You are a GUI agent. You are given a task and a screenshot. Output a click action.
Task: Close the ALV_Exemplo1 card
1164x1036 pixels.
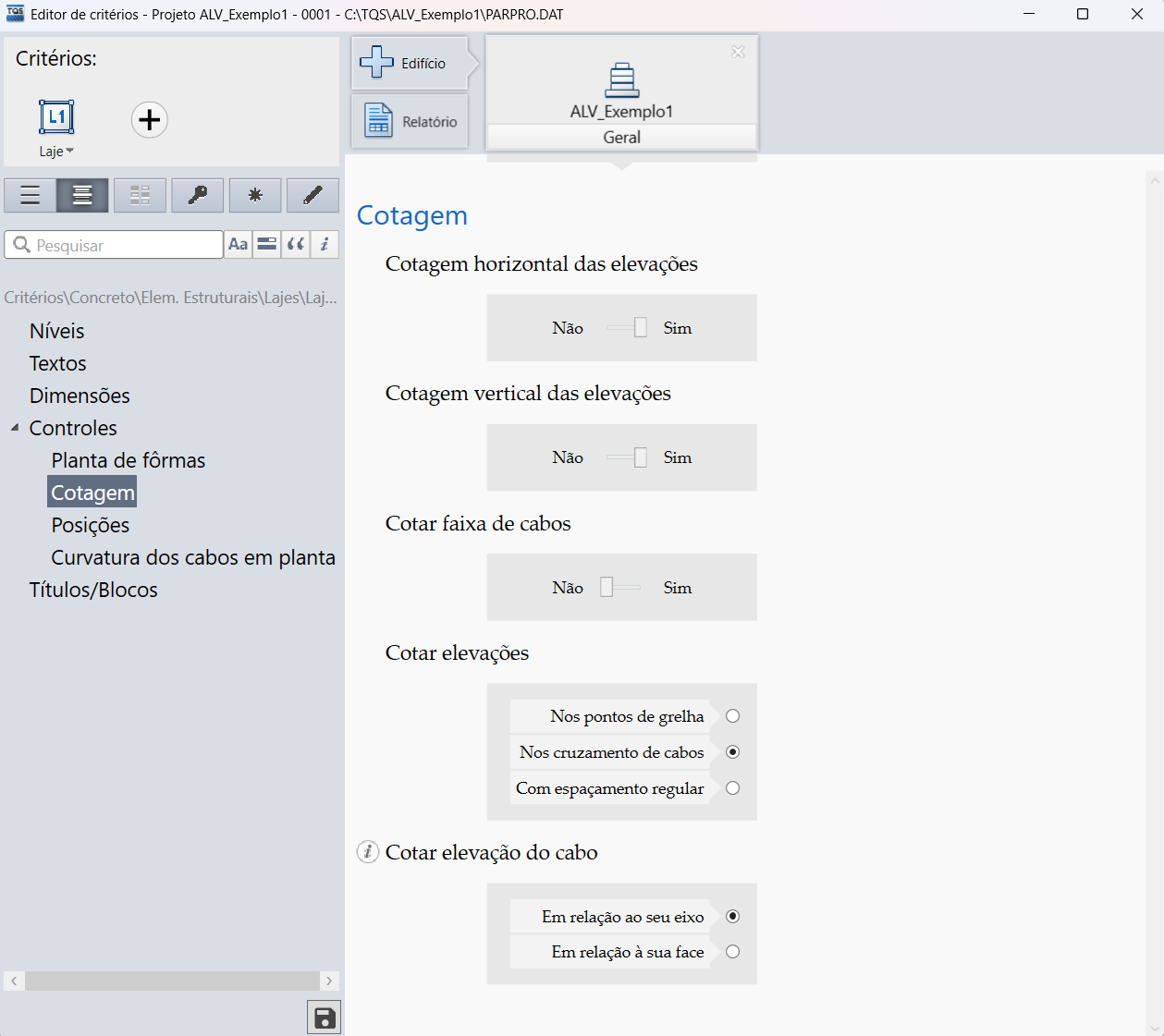(738, 52)
